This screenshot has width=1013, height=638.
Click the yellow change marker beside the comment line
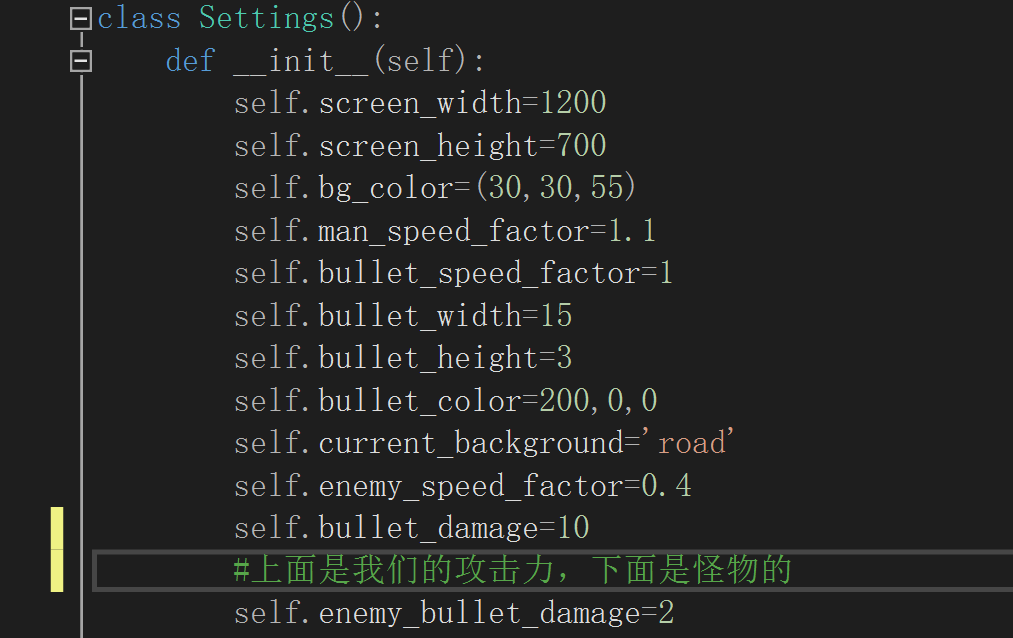coord(57,571)
